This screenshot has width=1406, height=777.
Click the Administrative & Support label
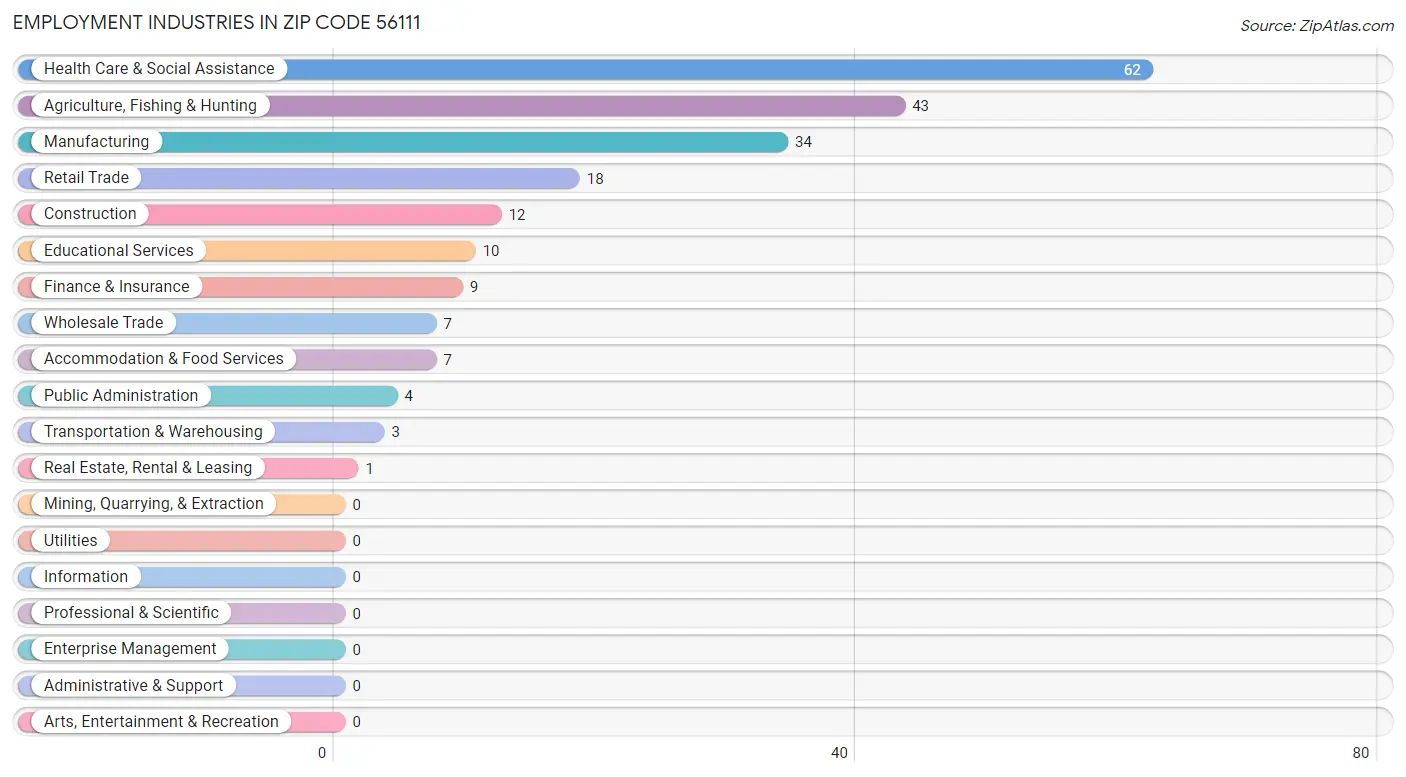(x=134, y=685)
